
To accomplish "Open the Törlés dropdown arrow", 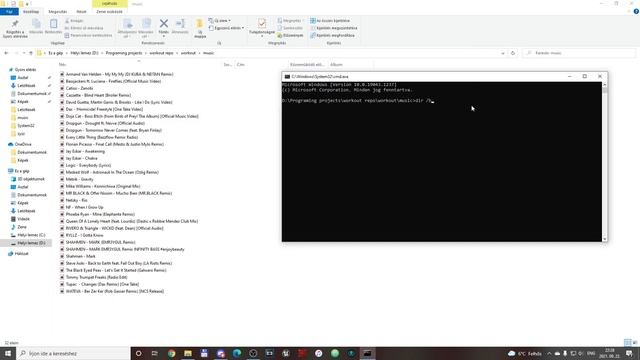I will (164, 36).
